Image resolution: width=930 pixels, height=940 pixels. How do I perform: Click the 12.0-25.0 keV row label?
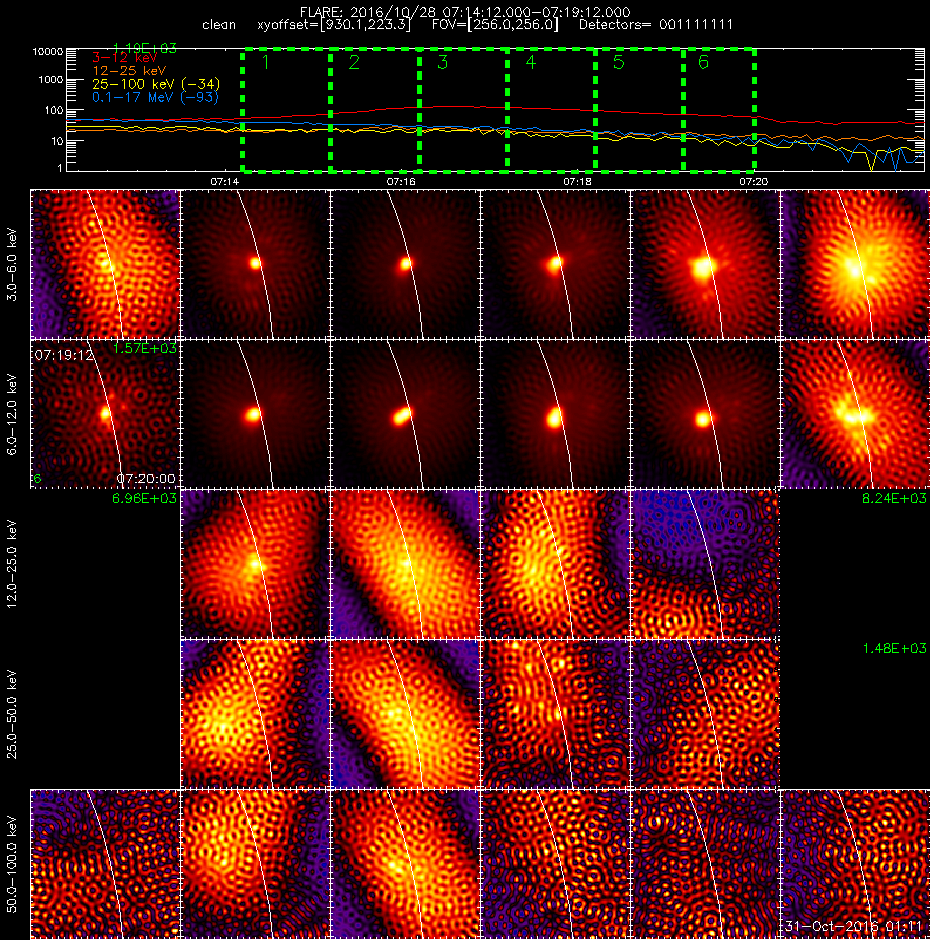pos(12,564)
